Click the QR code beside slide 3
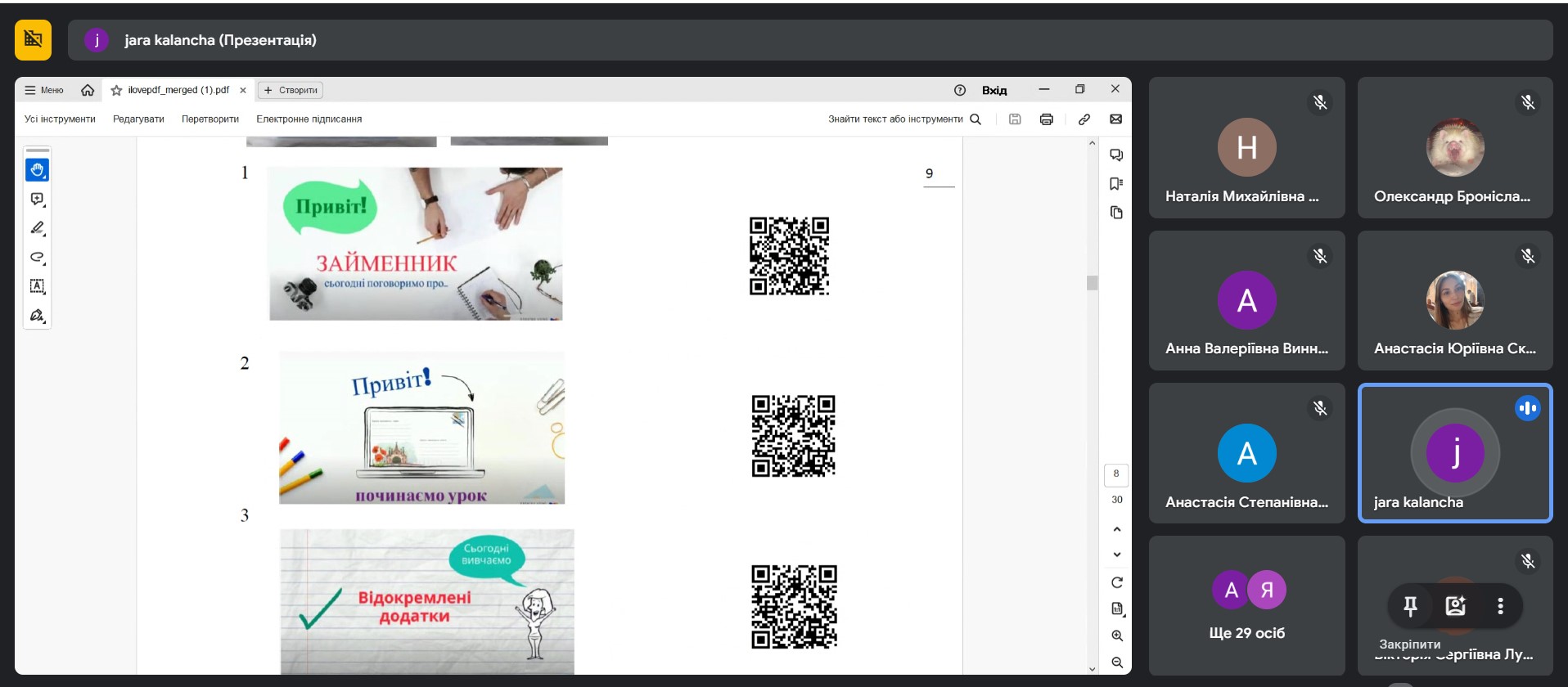Screen dimensions: 1568x687 click(795, 607)
